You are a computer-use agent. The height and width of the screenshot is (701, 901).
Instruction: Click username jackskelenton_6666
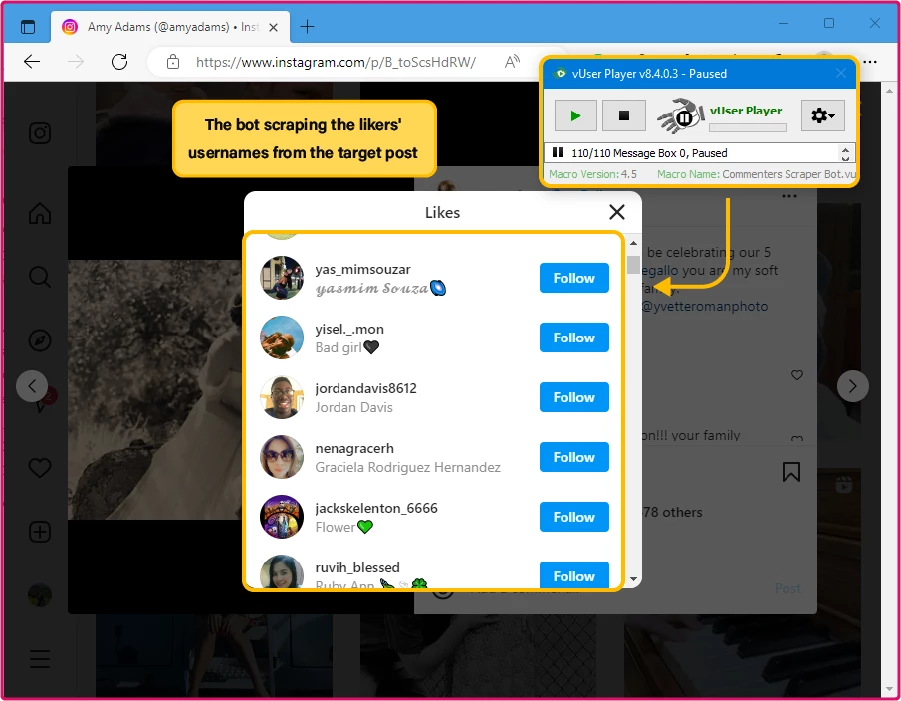pos(376,508)
